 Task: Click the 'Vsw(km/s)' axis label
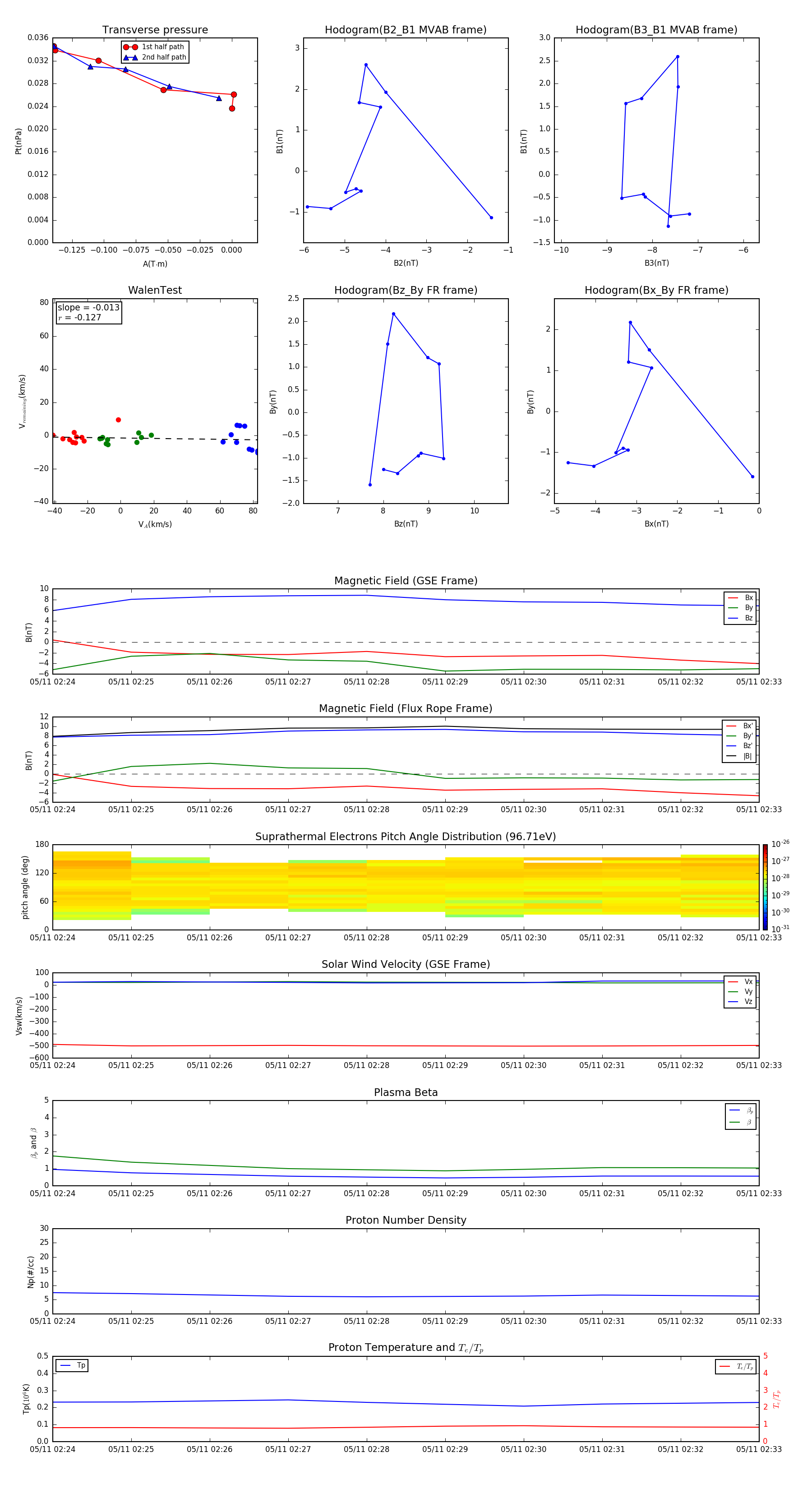[19, 1016]
